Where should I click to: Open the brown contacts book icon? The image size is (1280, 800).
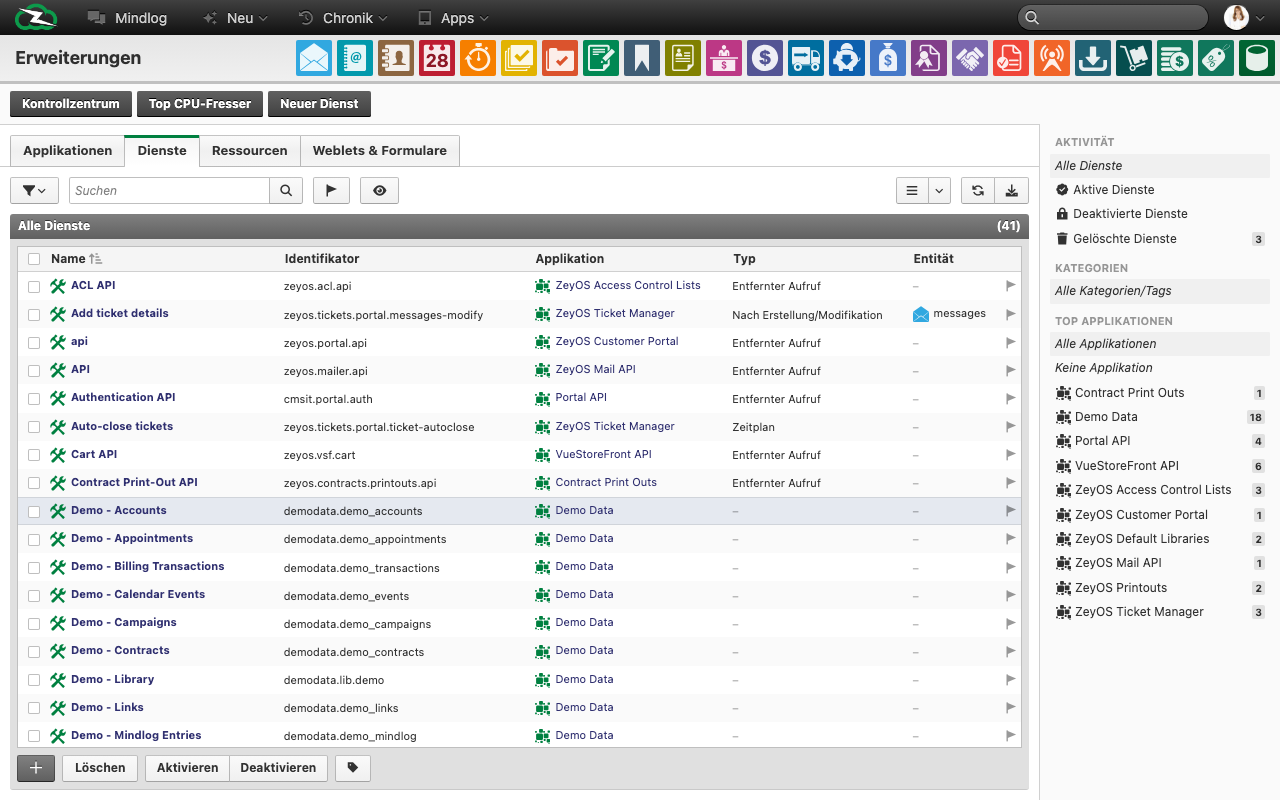point(396,58)
